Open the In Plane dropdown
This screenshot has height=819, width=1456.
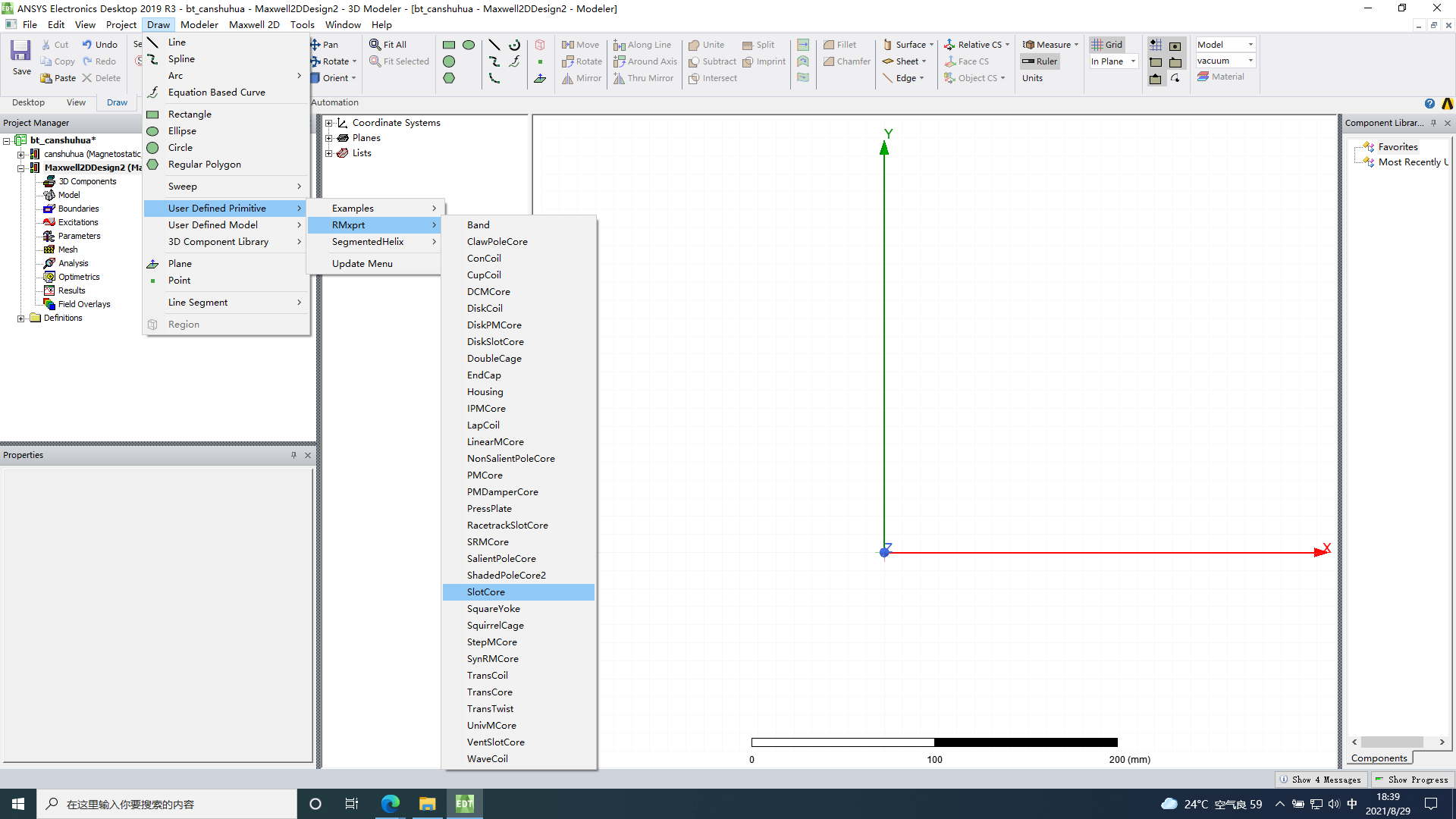click(1133, 61)
